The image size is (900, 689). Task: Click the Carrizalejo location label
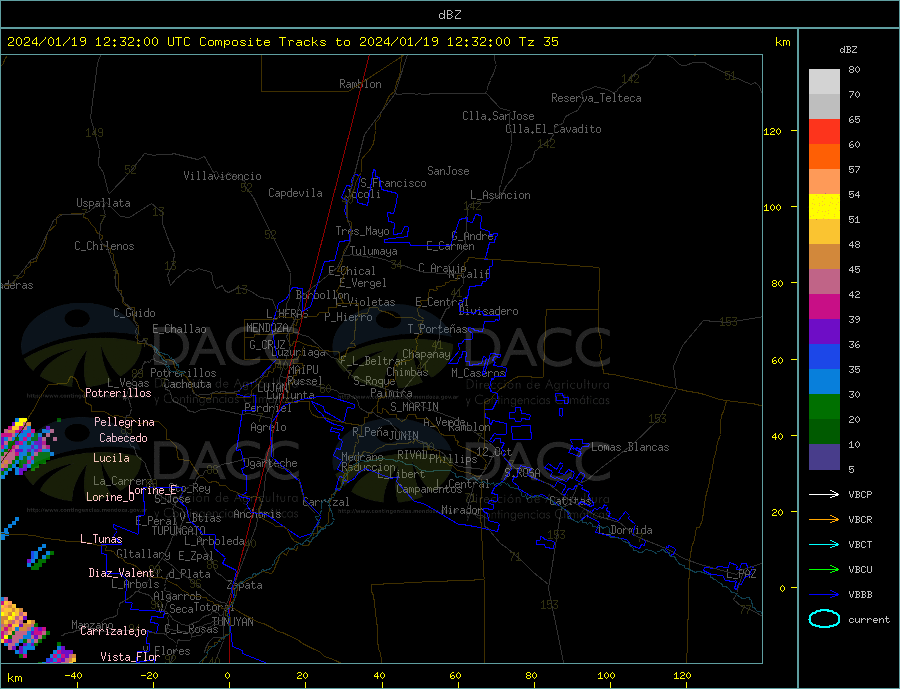tap(113, 632)
